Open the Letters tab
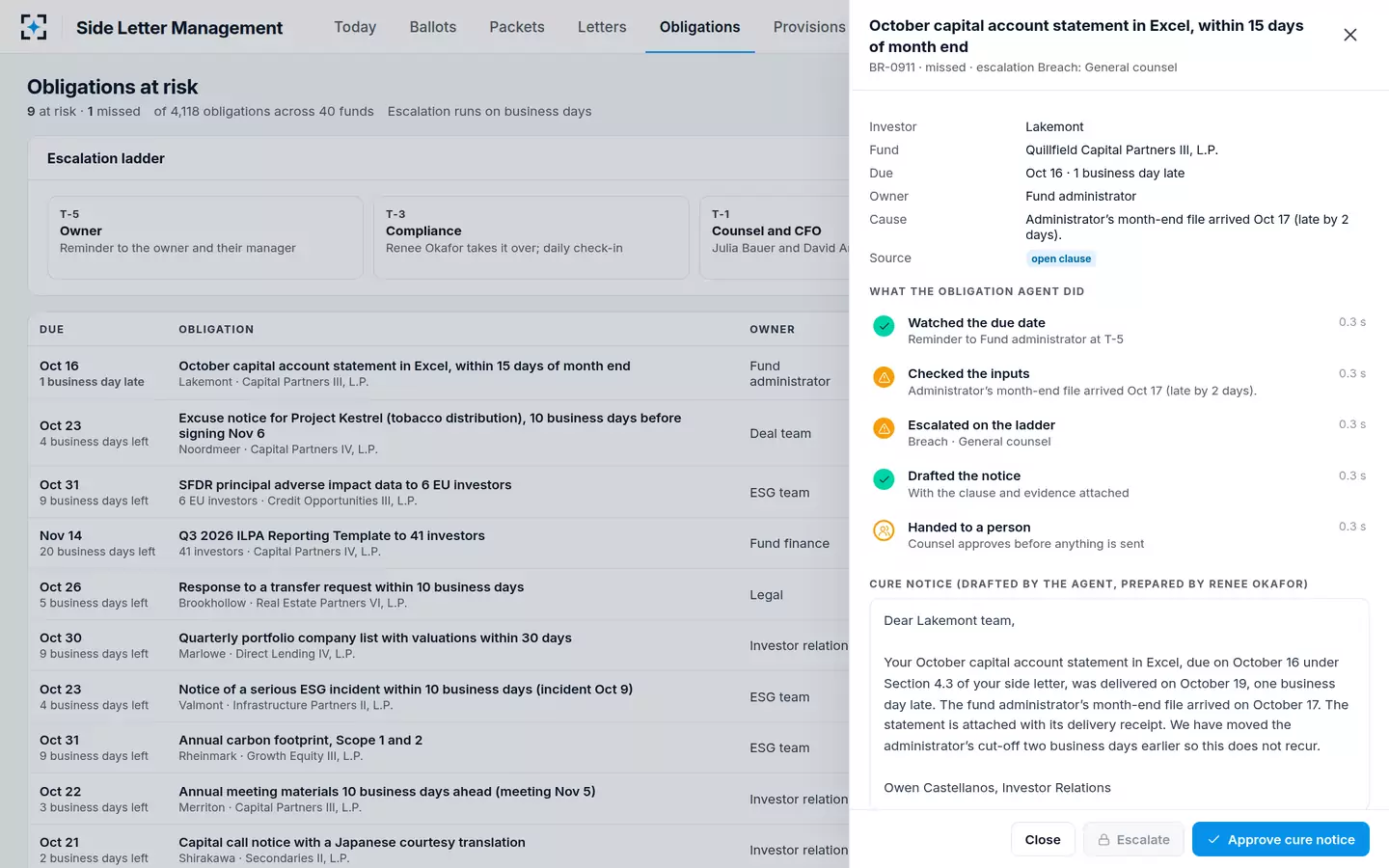 coord(602,27)
